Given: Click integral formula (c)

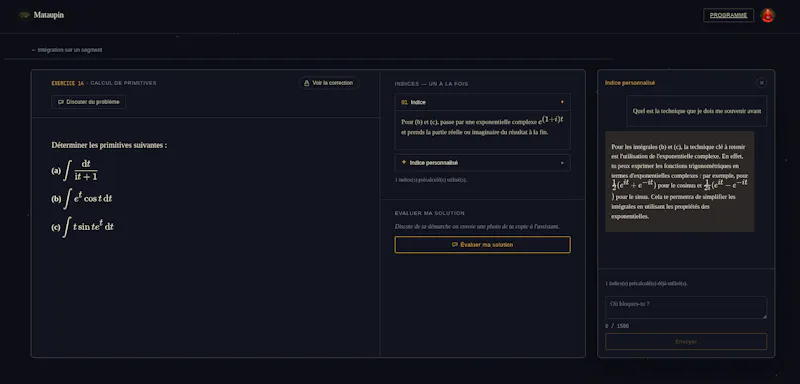Looking at the screenshot, I should coord(83,227).
